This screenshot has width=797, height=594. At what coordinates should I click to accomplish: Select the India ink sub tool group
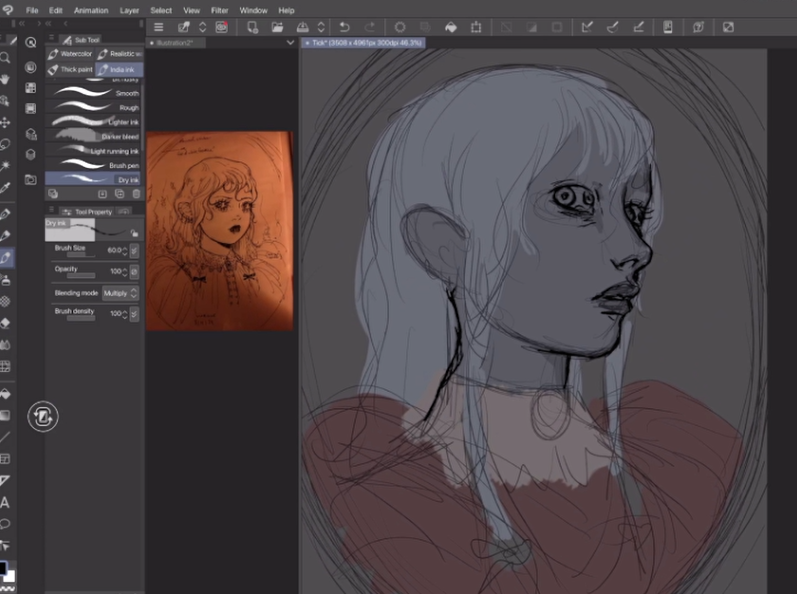(x=119, y=69)
